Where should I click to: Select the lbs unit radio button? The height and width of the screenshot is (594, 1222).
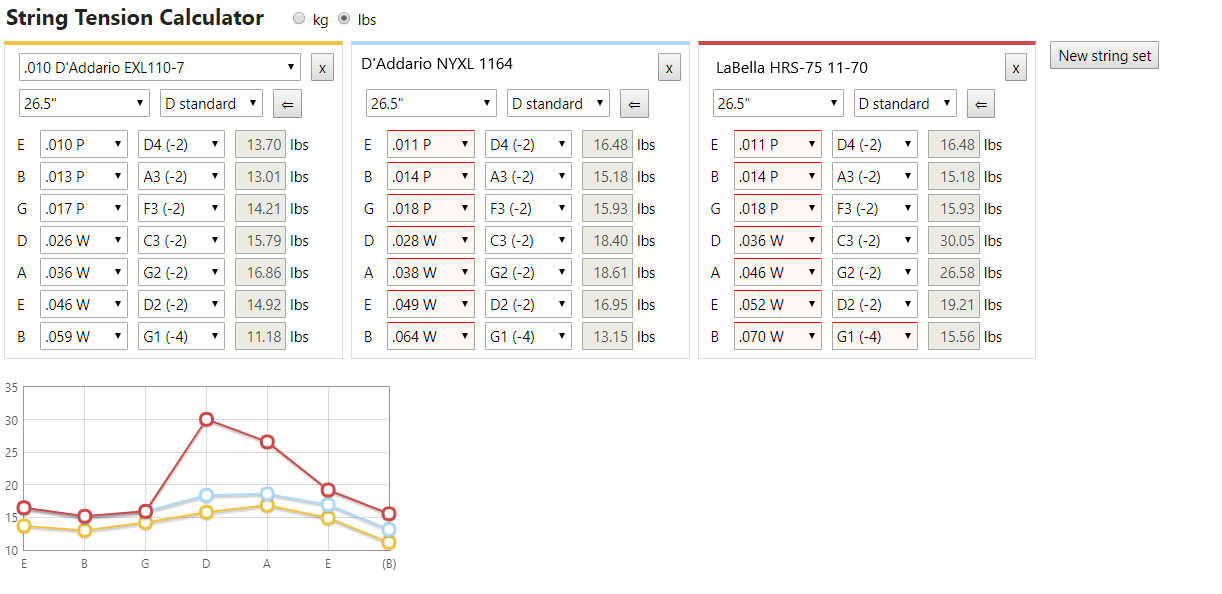(x=345, y=19)
